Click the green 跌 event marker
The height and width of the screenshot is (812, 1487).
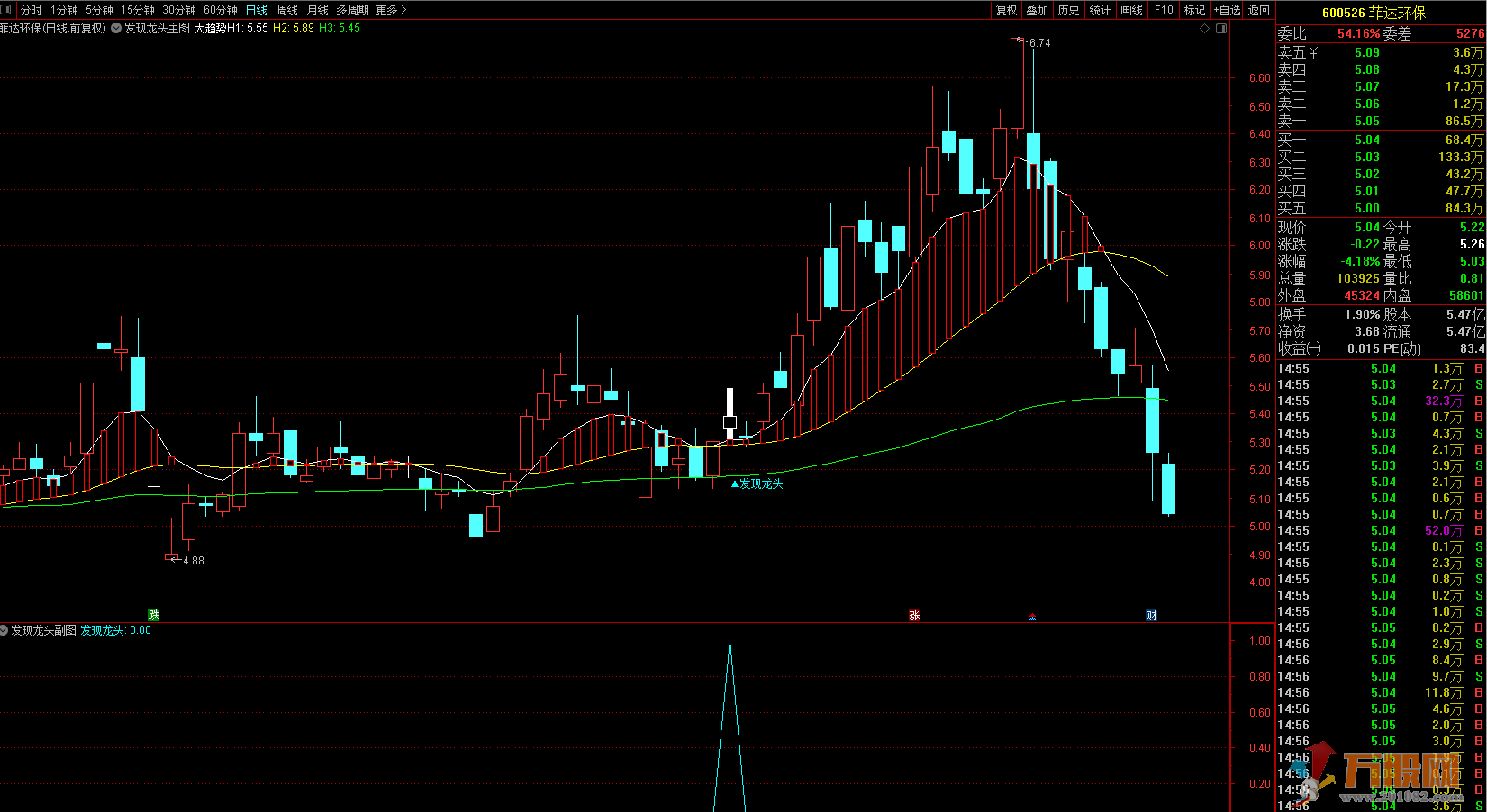[x=154, y=616]
